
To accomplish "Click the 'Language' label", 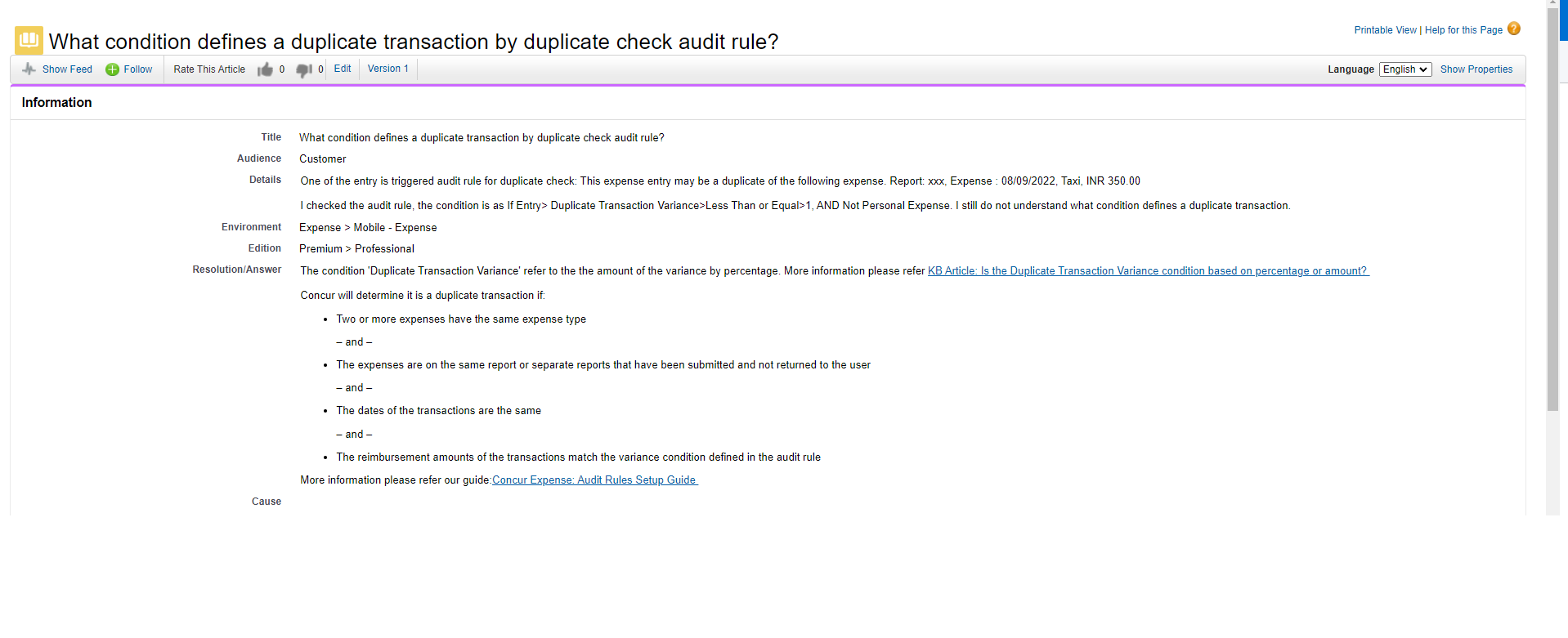I will pyautogui.click(x=1351, y=69).
